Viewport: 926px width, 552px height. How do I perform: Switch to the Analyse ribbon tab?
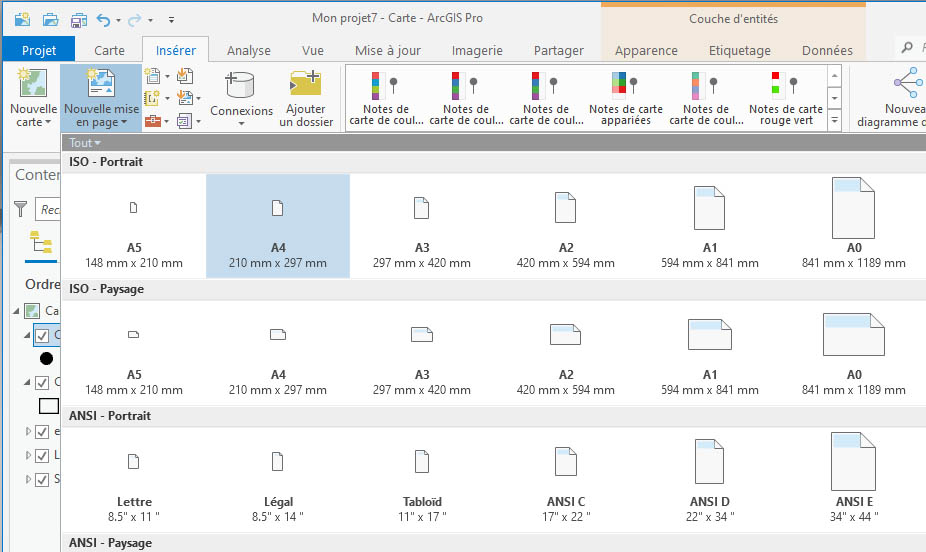pyautogui.click(x=248, y=50)
